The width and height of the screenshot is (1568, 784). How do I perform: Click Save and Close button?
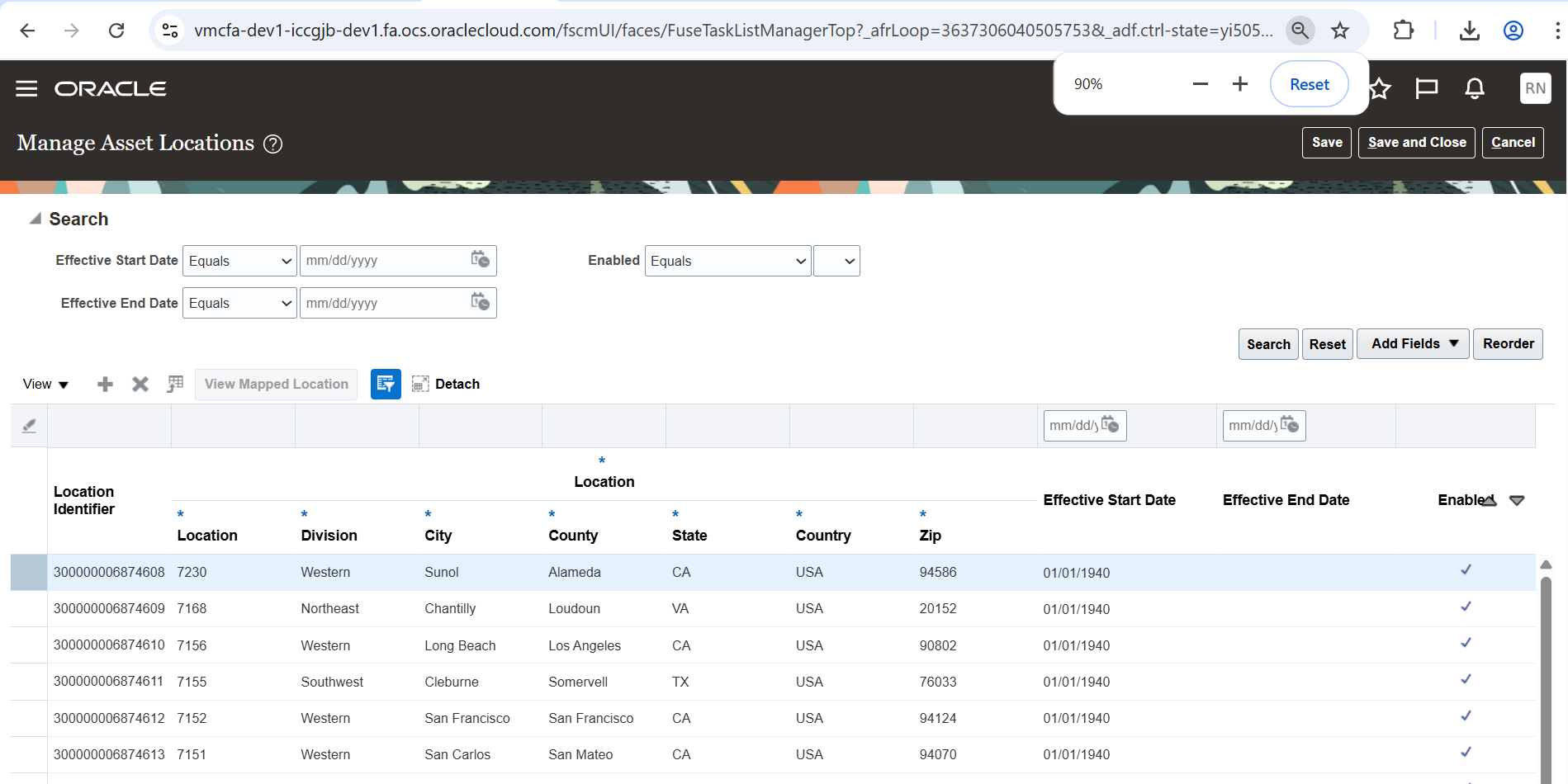1417,143
